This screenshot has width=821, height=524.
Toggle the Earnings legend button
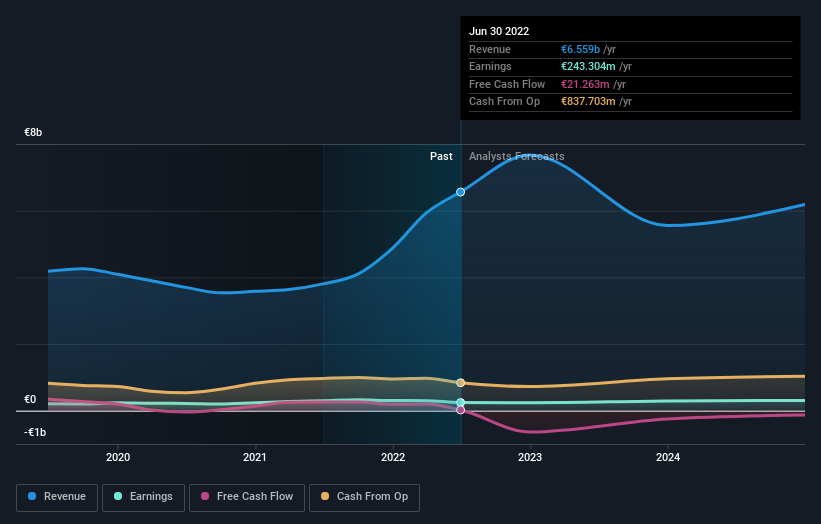(143, 497)
